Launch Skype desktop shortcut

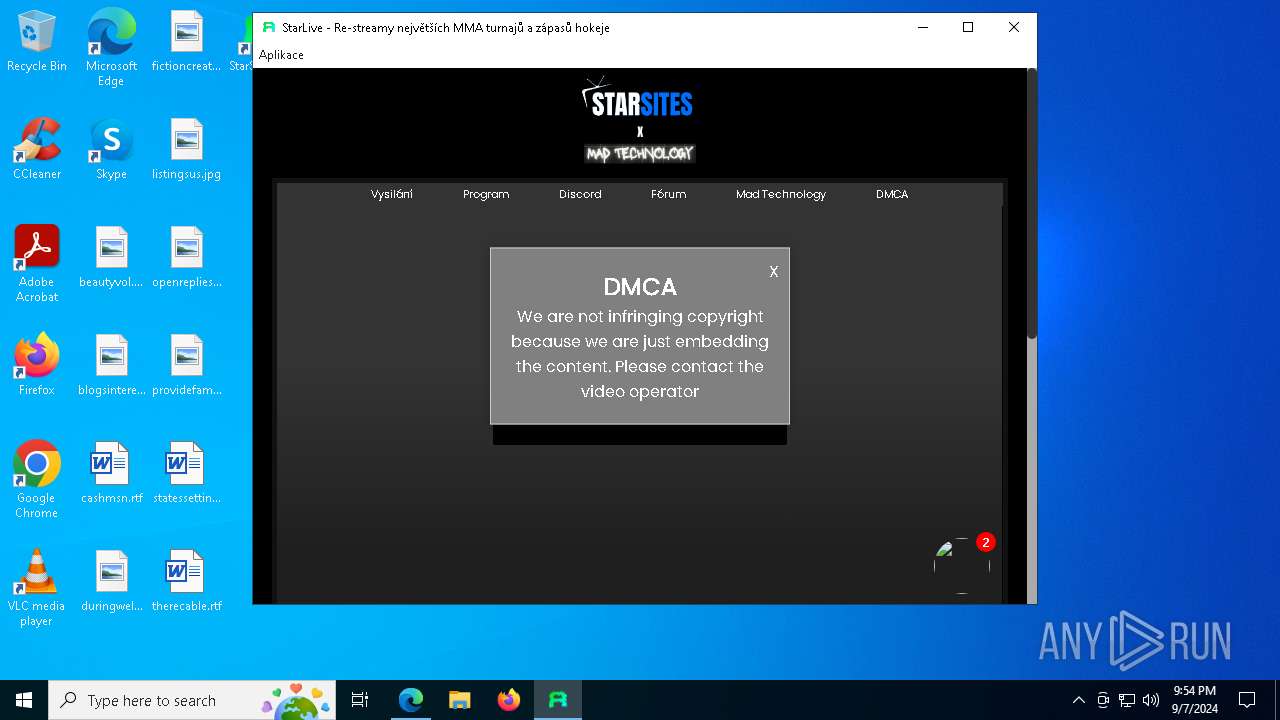tap(111, 149)
